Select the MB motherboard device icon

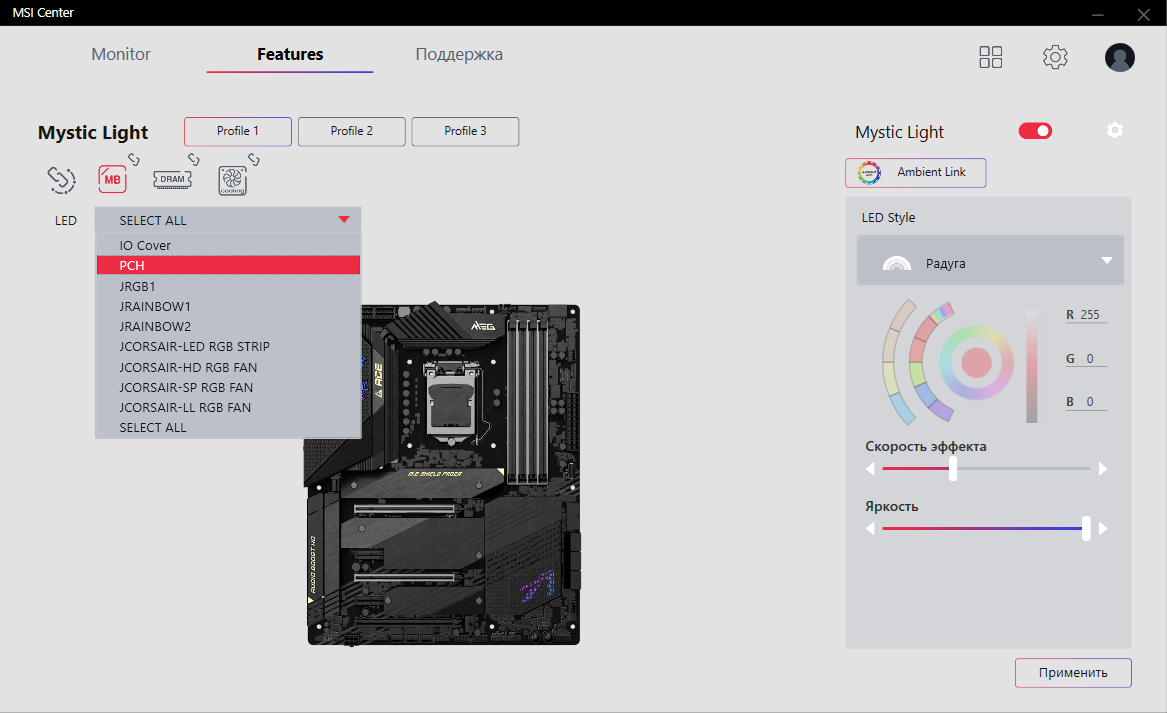(x=112, y=179)
